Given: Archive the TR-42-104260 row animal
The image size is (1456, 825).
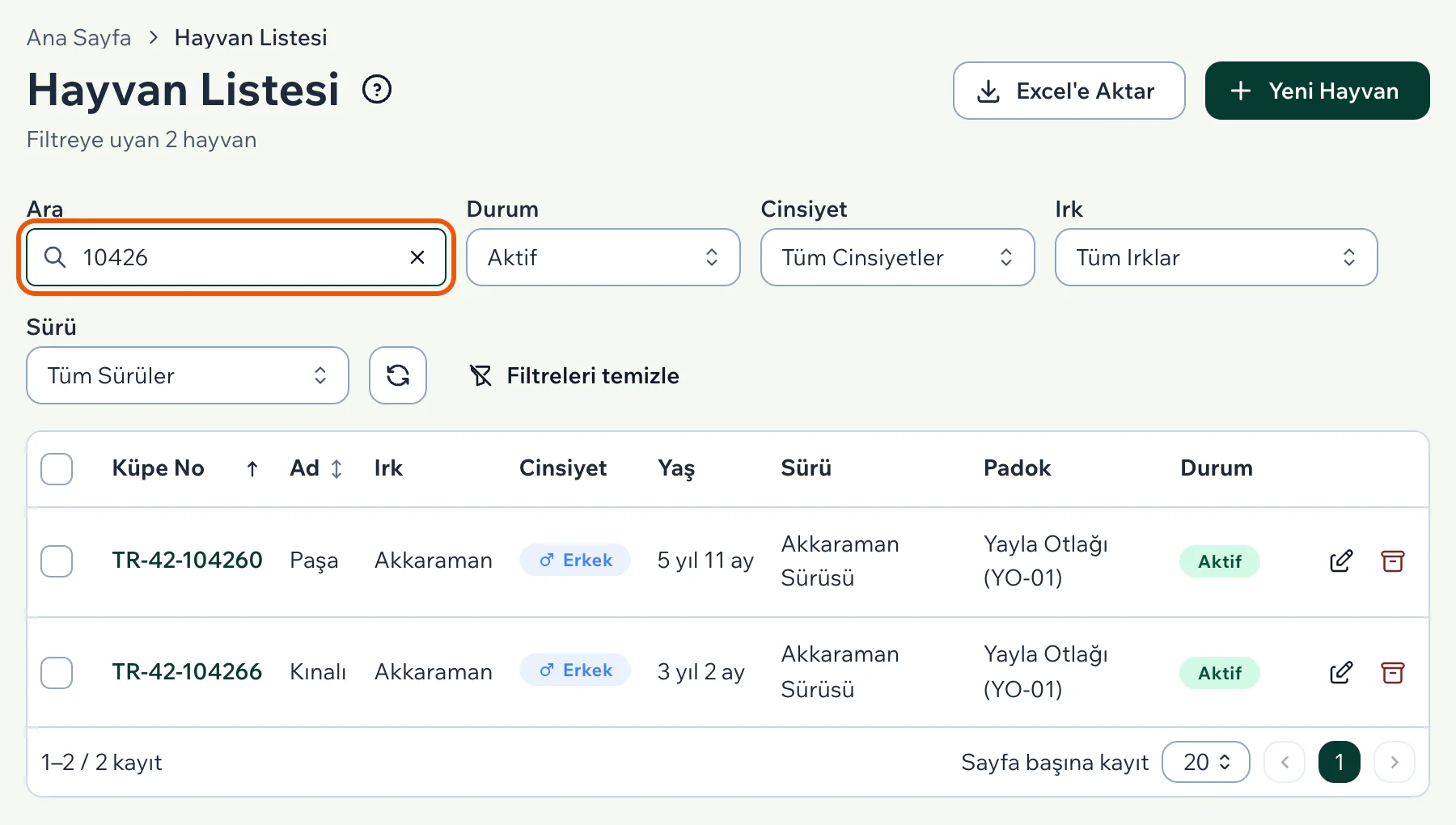Looking at the screenshot, I should 1393,561.
